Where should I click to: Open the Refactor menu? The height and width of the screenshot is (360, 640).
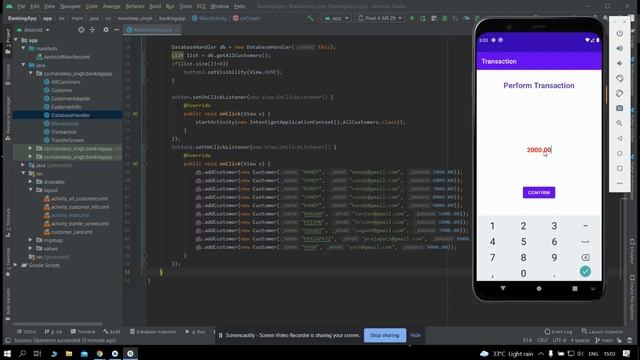pyautogui.click(x=135, y=7)
